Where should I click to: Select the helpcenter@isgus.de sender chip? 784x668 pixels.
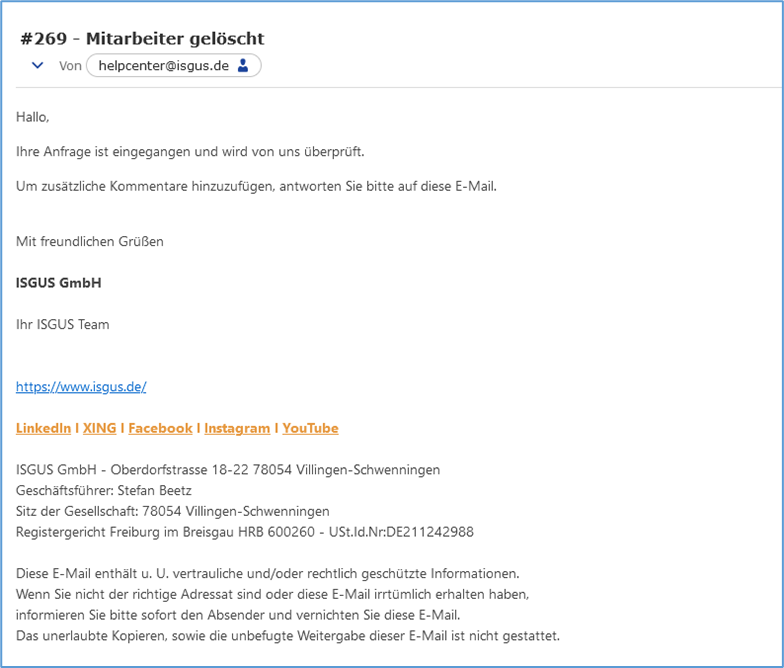(x=174, y=66)
